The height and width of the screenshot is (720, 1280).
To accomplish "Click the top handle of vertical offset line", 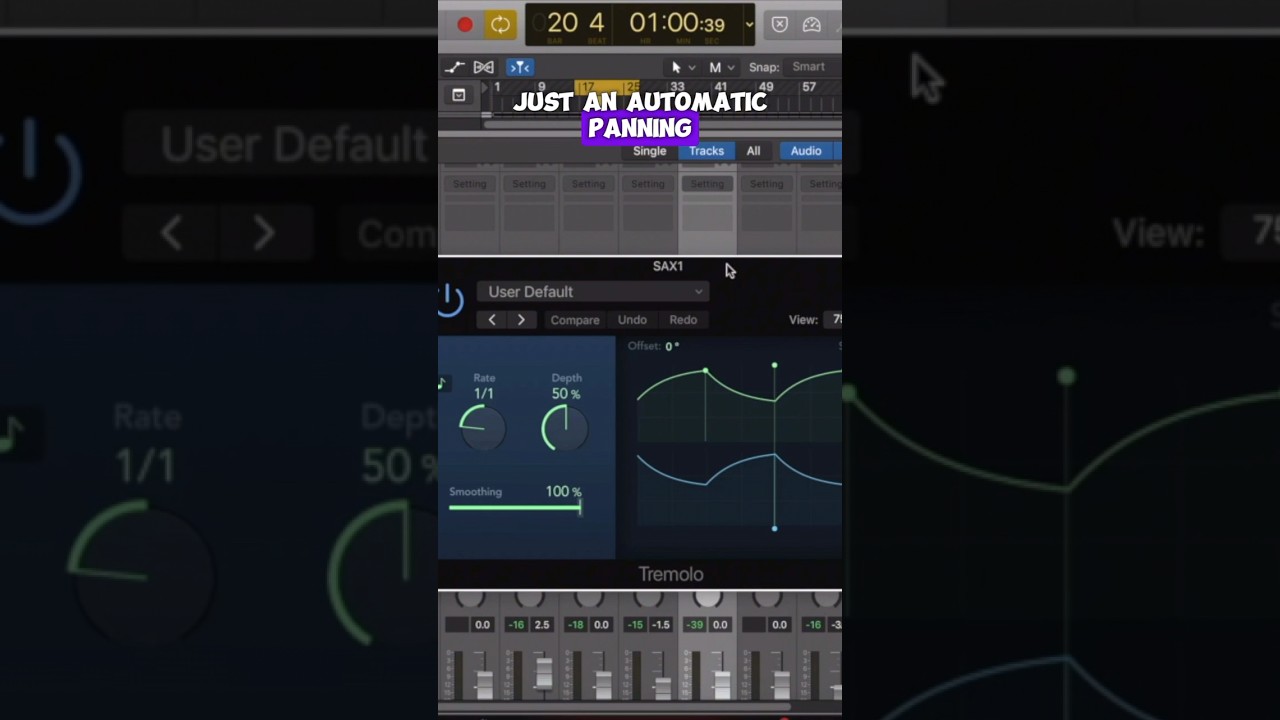I will point(774,365).
